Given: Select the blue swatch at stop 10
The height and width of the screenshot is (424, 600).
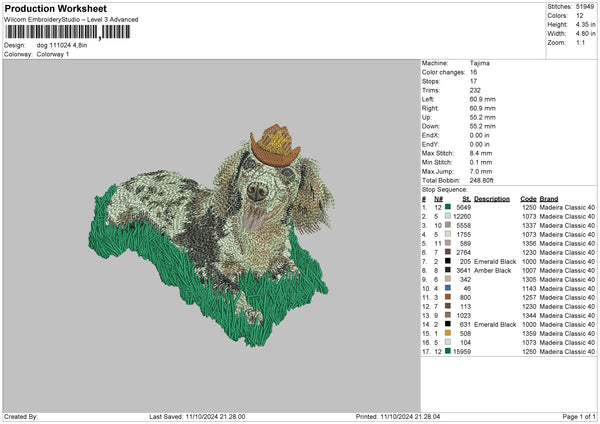Looking at the screenshot, I should point(447,288).
